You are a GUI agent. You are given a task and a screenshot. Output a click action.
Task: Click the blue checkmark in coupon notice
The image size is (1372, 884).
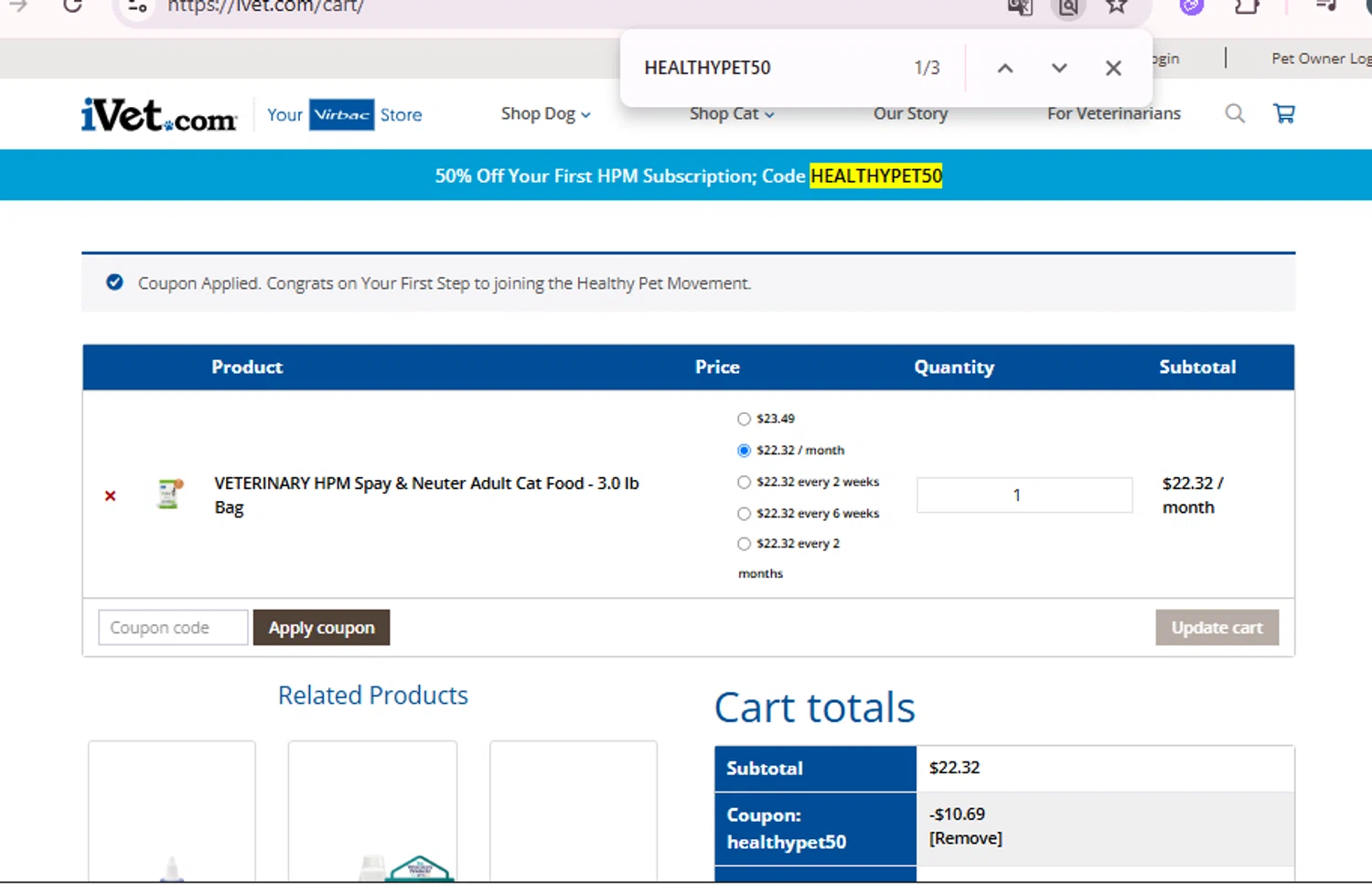click(x=114, y=282)
